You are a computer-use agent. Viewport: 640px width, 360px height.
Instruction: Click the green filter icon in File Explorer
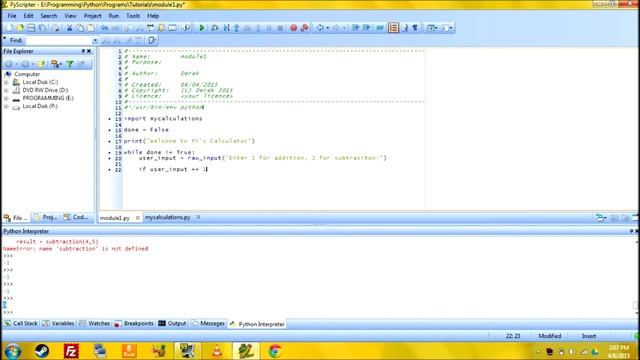(x=70, y=64)
